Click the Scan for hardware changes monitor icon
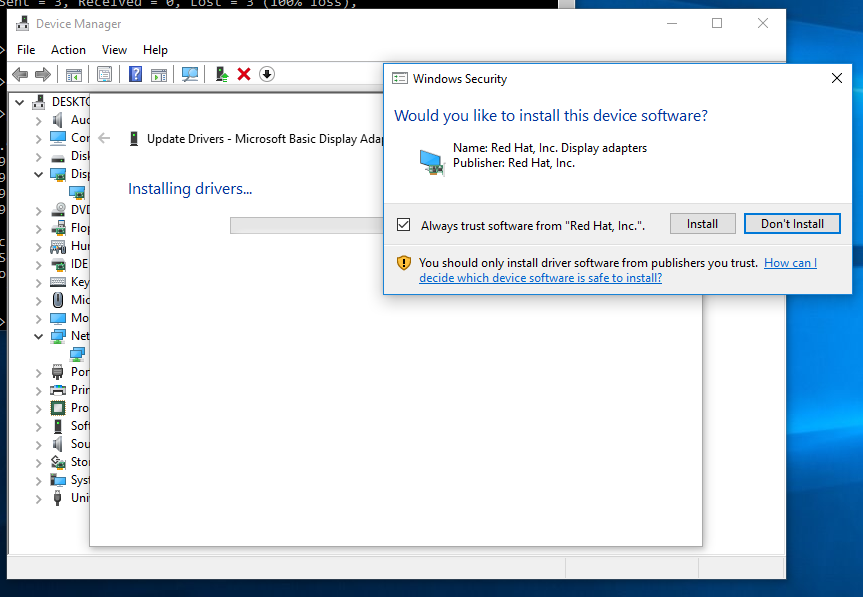The width and height of the screenshot is (863, 597). coord(190,74)
